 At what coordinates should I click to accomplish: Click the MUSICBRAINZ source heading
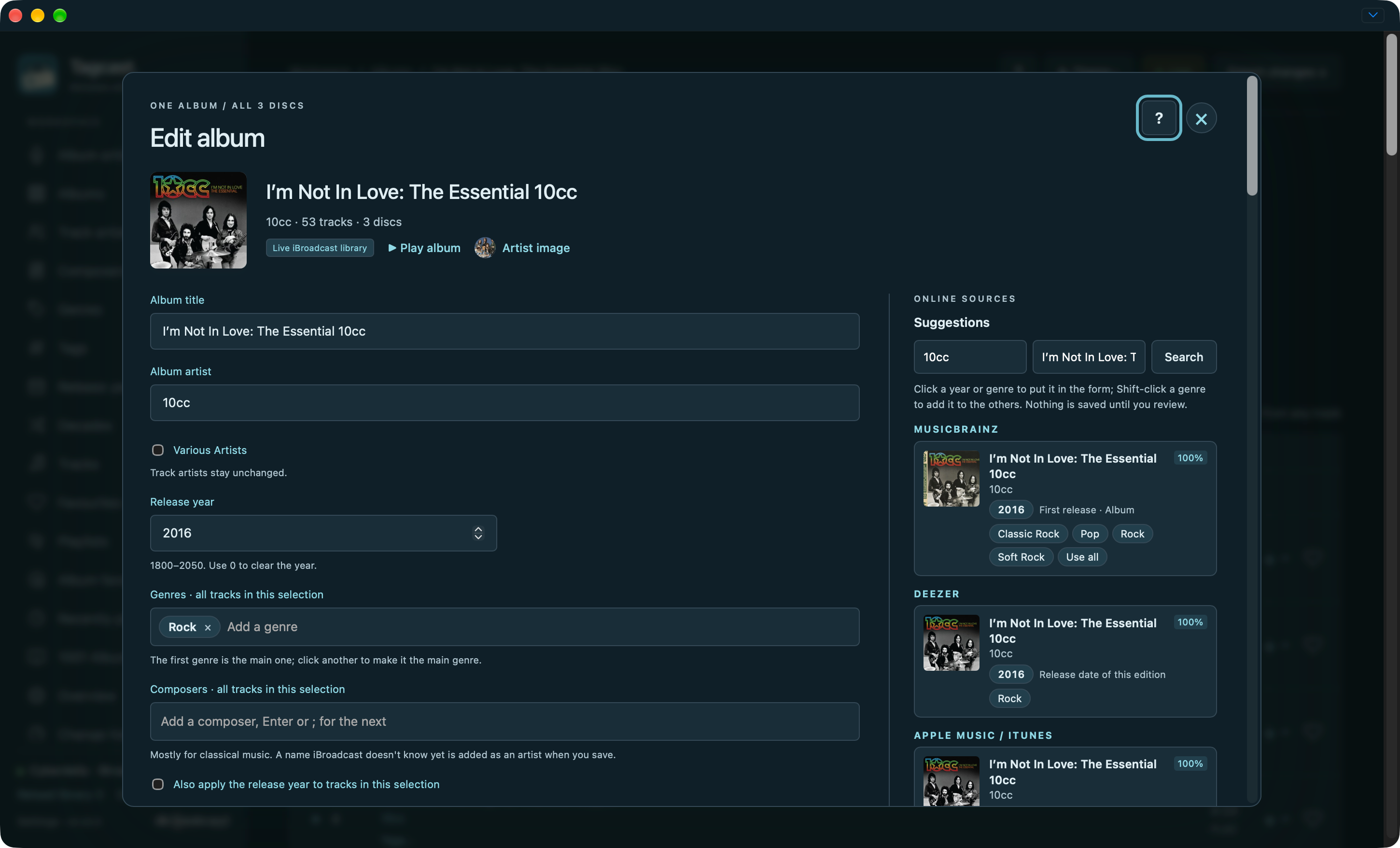[x=956, y=429]
